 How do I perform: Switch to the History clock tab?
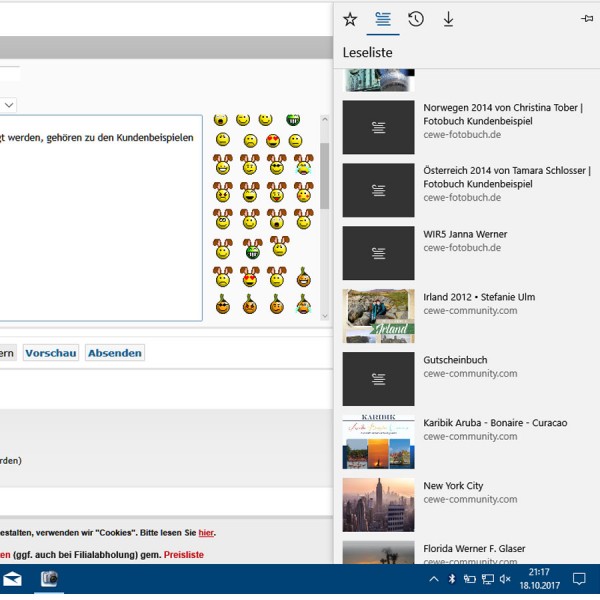coord(416,19)
